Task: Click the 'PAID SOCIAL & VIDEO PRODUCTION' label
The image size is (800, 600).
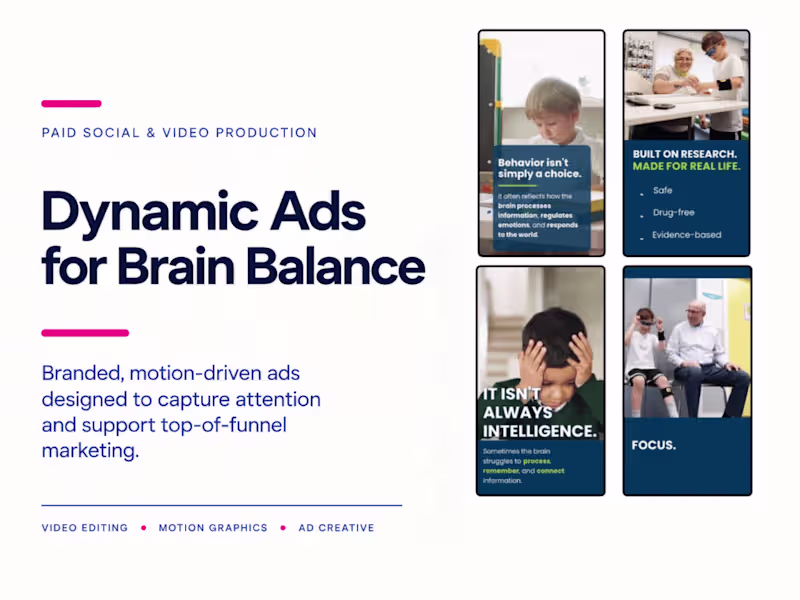Action: 179,133
